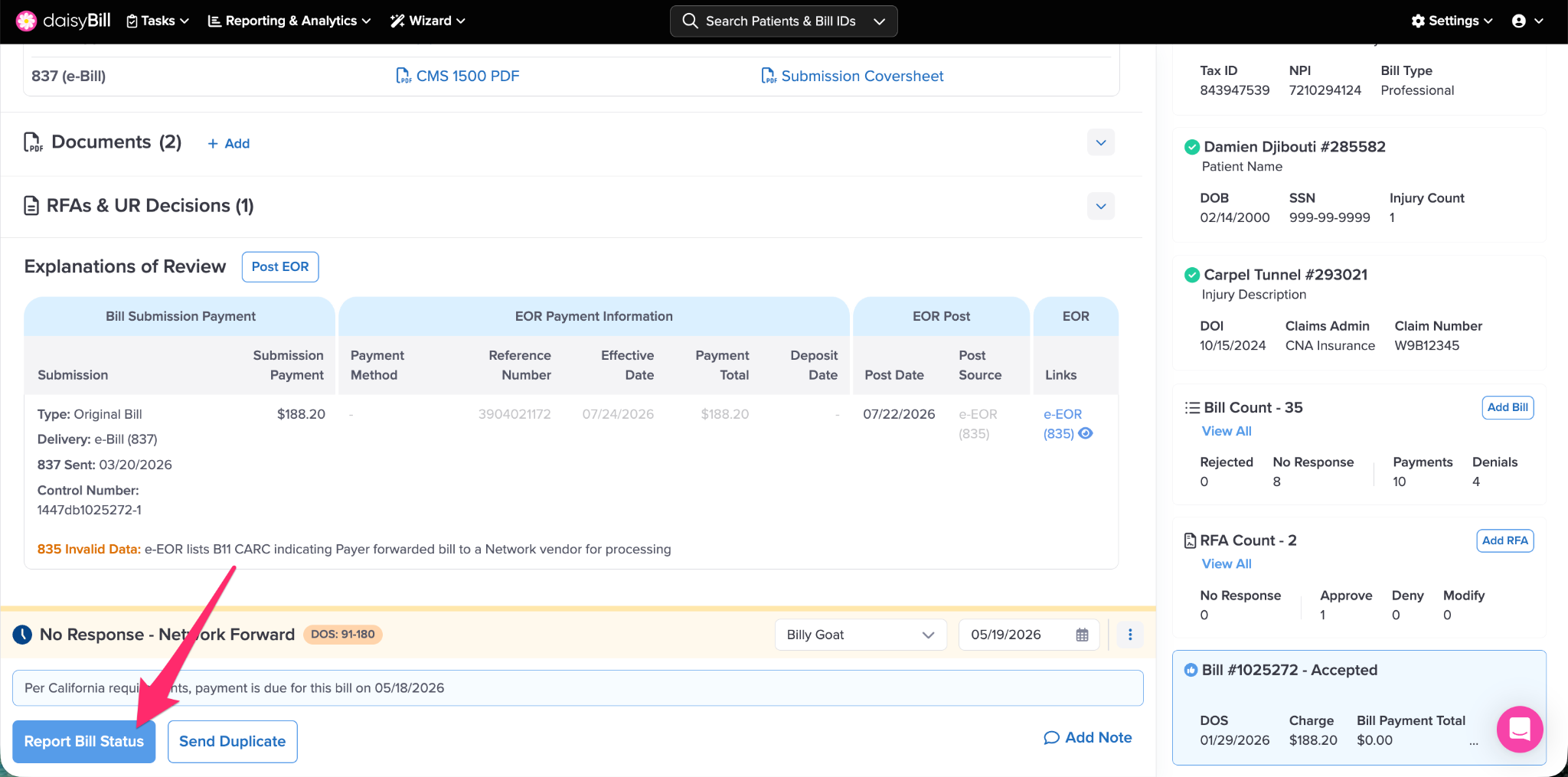Open the e-EOR (835) link
Screen dimensions: 1568x777
click(x=1062, y=423)
